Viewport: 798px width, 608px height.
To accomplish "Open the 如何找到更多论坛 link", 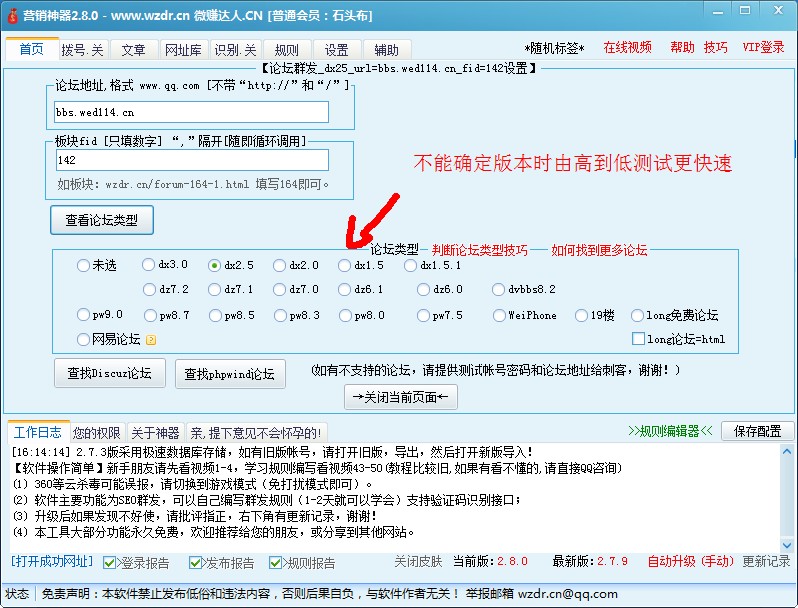I will [x=599, y=250].
